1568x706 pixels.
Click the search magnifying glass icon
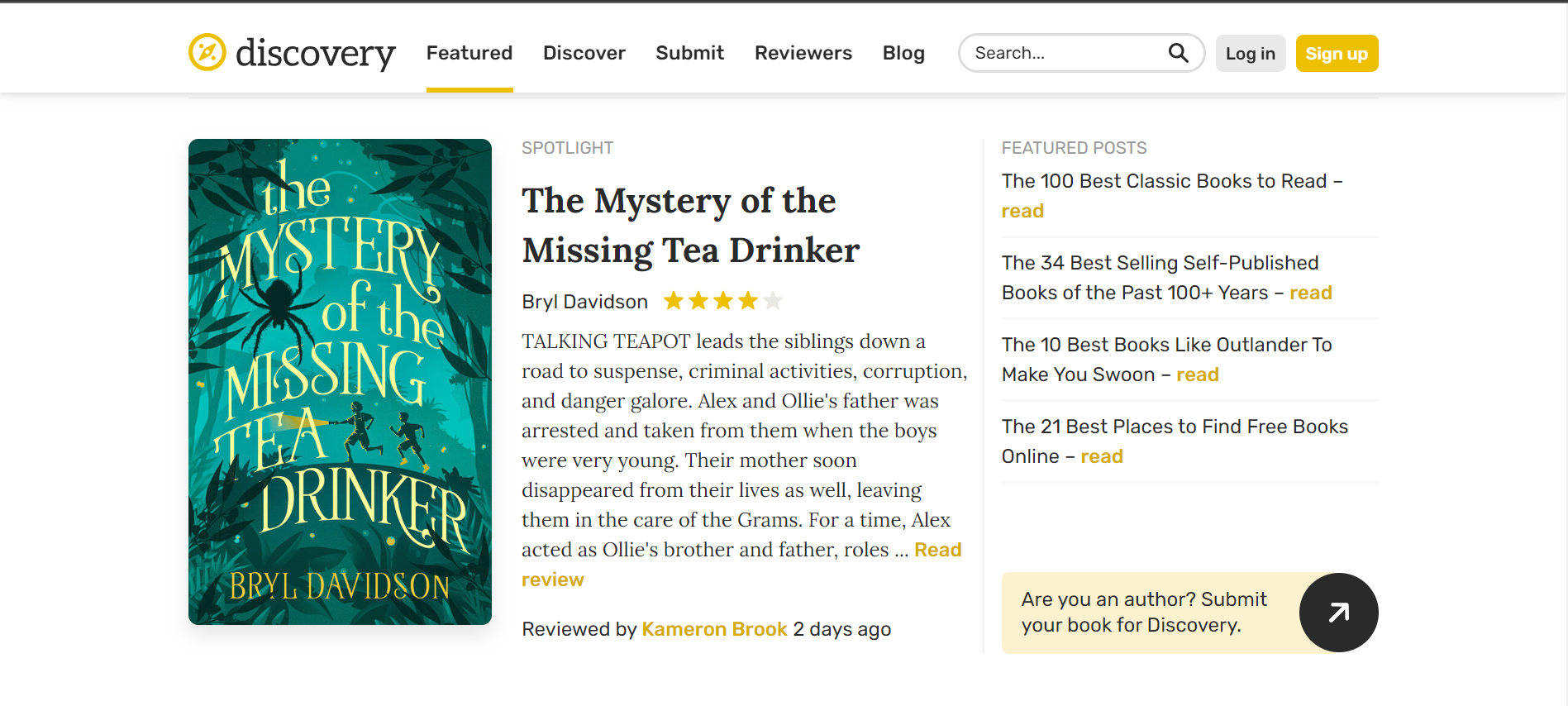[x=1178, y=53]
